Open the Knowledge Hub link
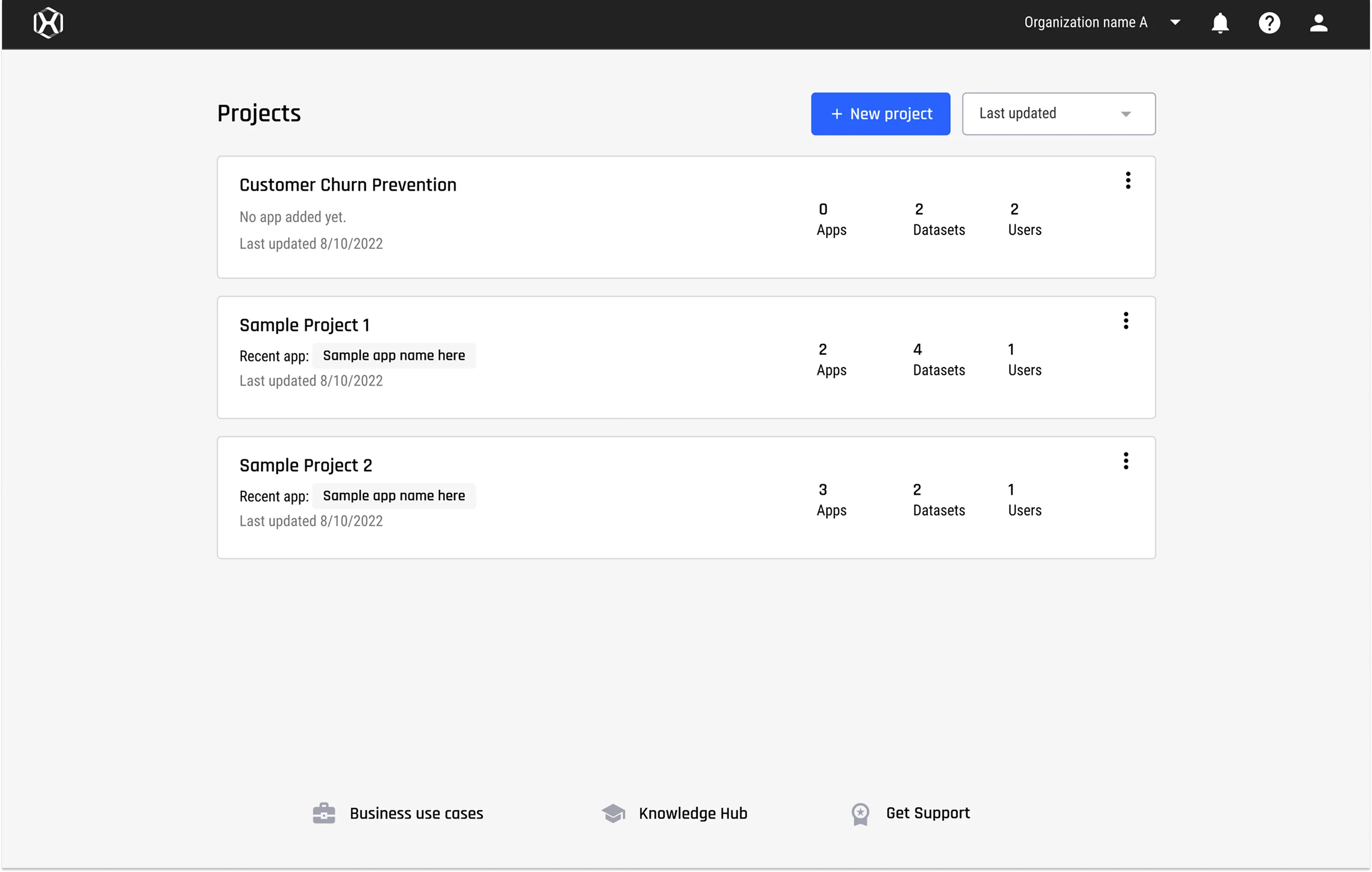Image resolution: width=1372 pixels, height=872 pixels. tap(693, 813)
